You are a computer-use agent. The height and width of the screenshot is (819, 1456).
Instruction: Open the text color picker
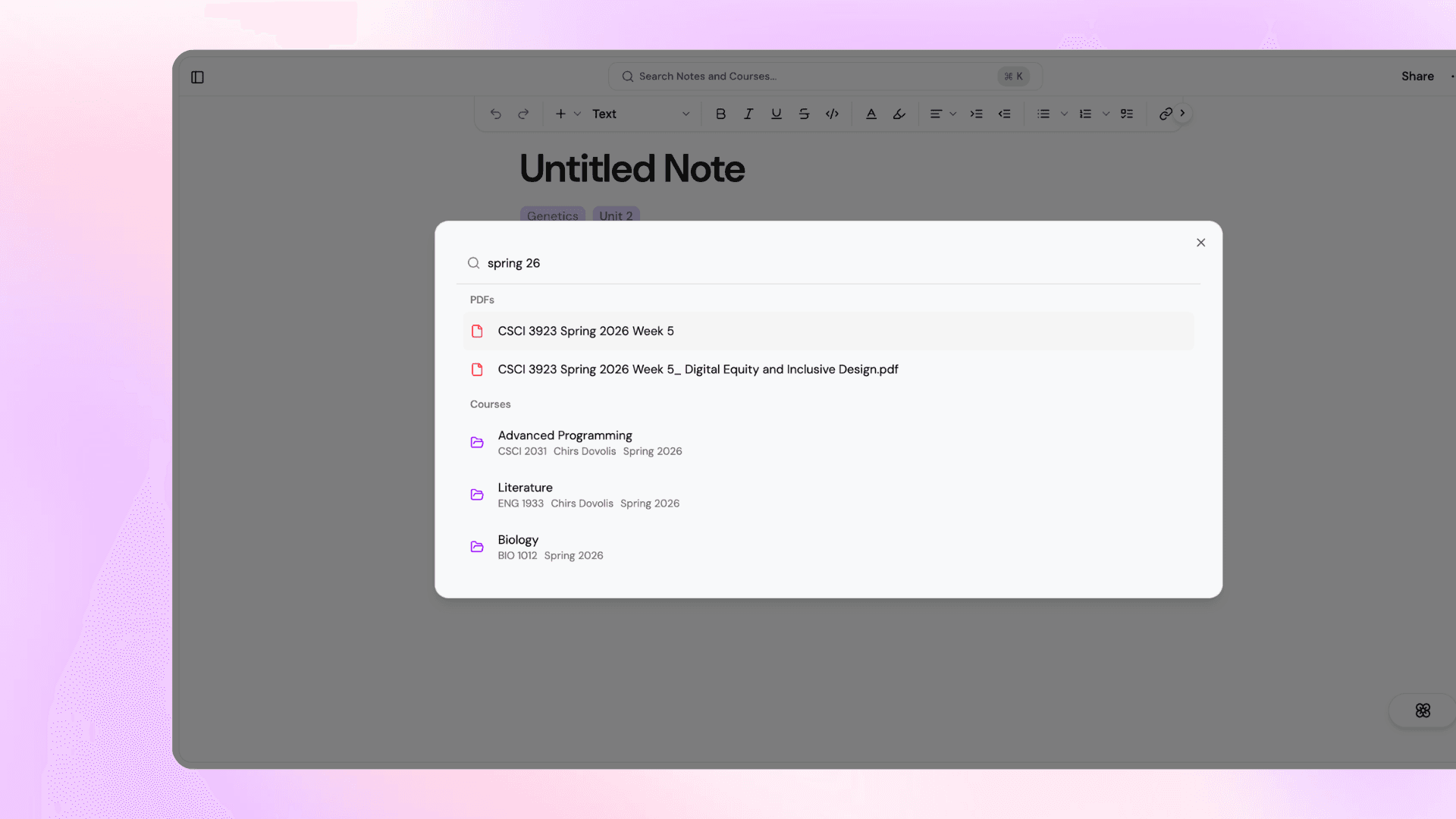(871, 114)
